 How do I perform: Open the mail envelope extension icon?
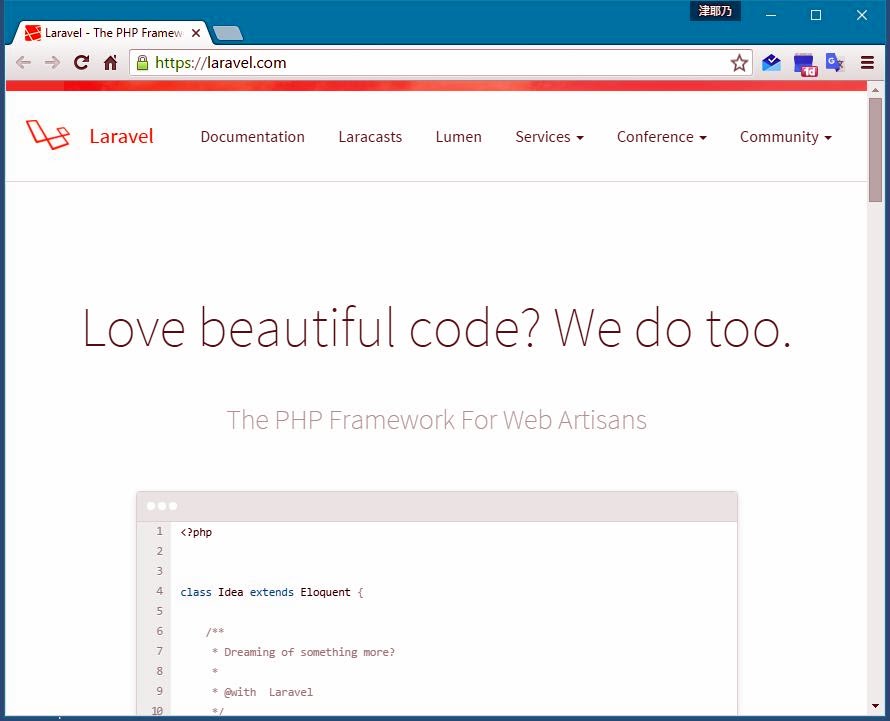[x=771, y=63]
